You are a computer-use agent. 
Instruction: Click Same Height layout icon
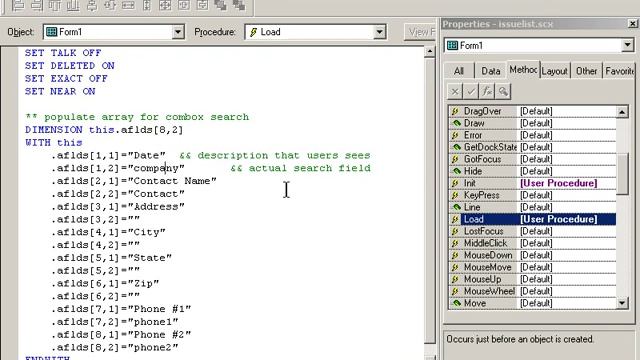147,5
